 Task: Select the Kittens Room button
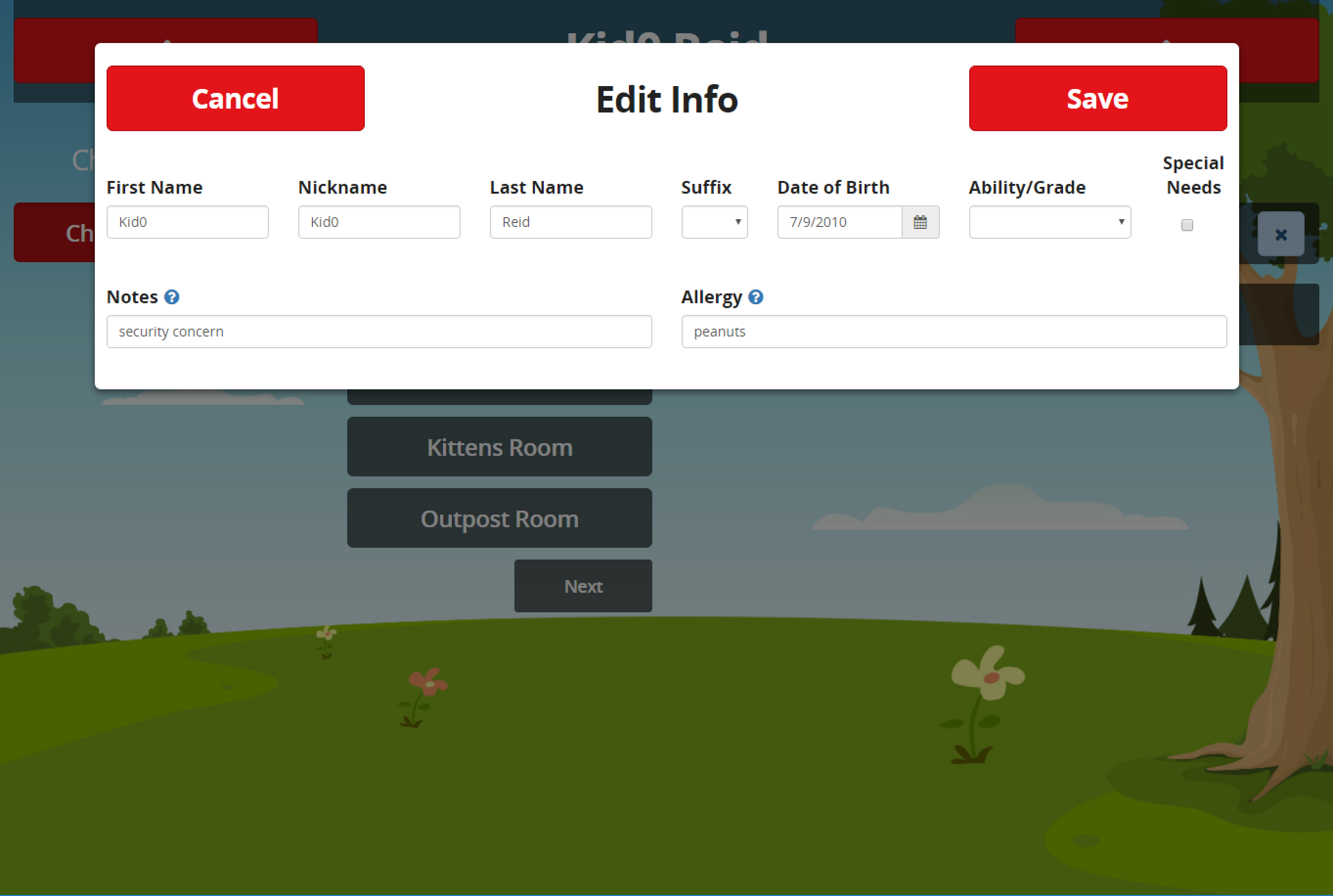pyautogui.click(x=499, y=447)
